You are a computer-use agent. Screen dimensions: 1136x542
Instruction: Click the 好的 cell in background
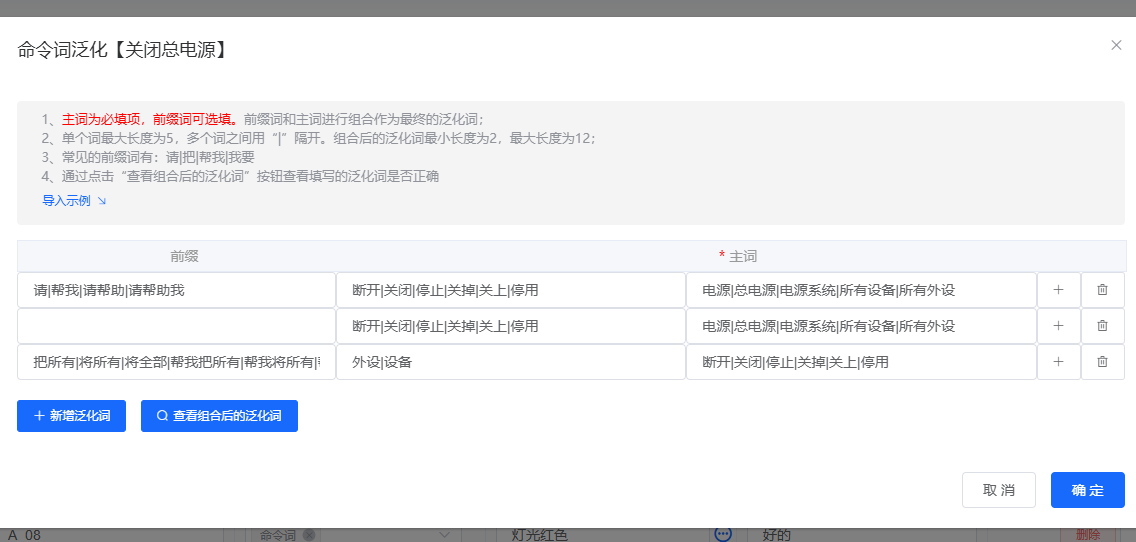pyautogui.click(x=778, y=535)
